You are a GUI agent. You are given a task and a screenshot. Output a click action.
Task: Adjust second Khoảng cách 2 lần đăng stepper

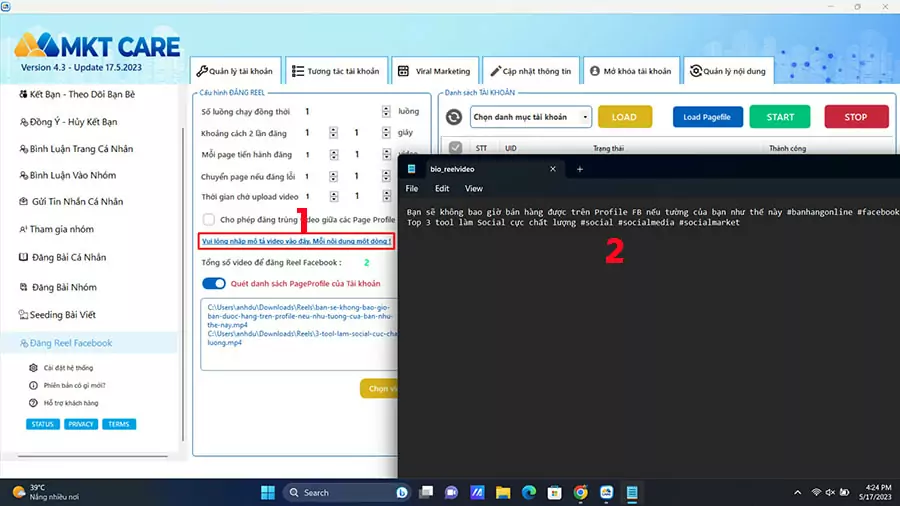click(386, 133)
